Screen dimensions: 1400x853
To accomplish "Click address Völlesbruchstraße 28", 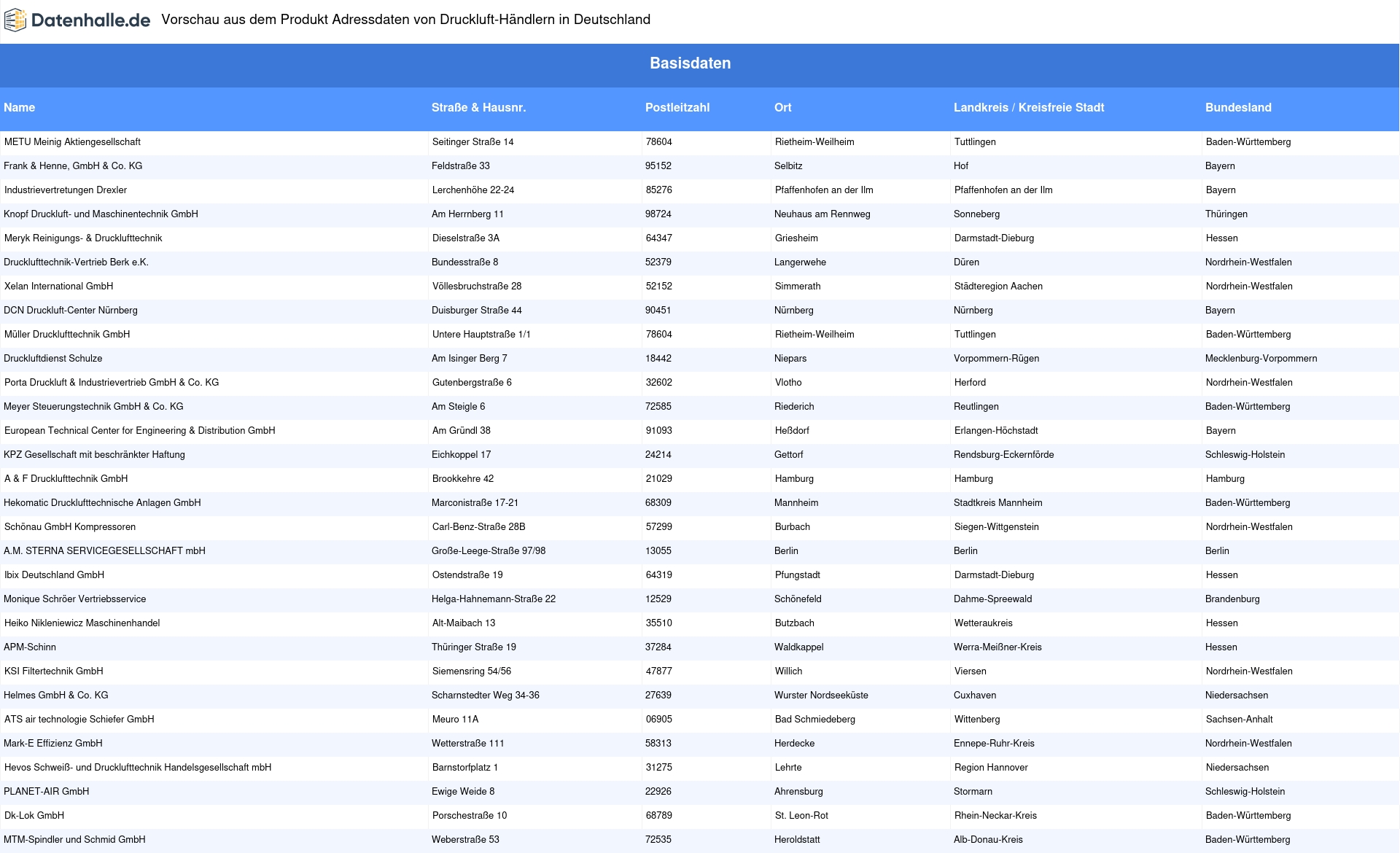I will tap(477, 287).
